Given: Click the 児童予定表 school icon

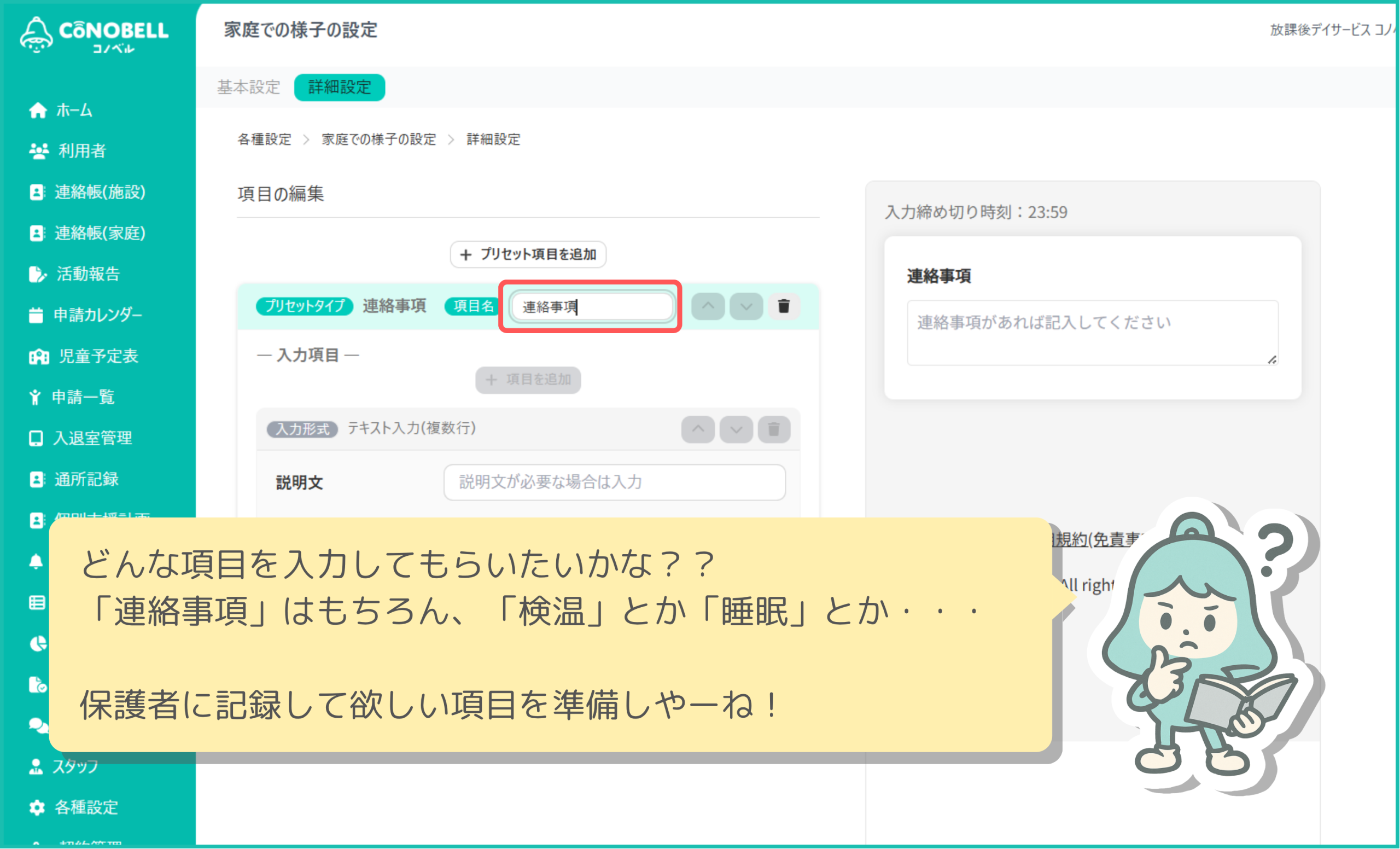Looking at the screenshot, I should pyautogui.click(x=39, y=357).
